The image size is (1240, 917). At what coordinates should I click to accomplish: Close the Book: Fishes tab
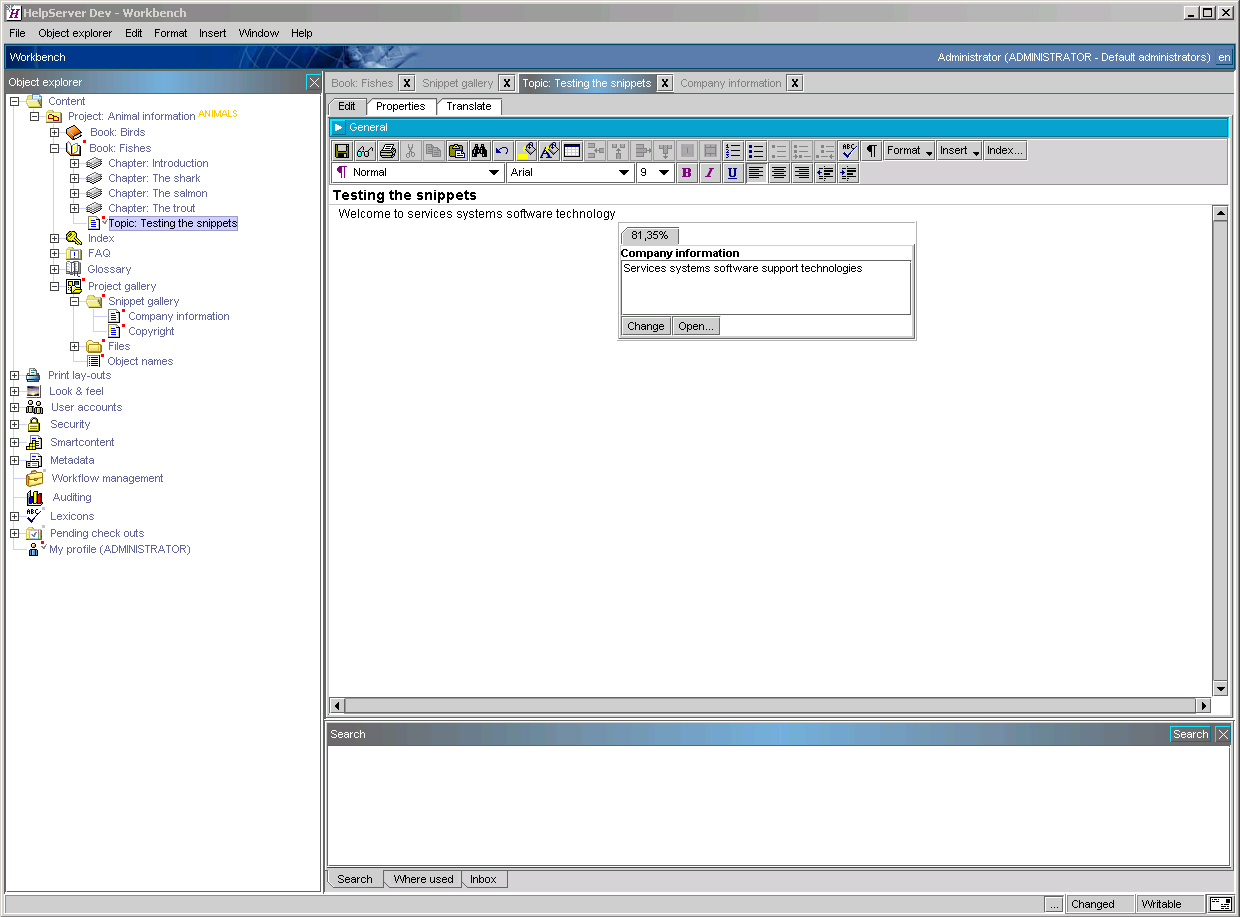pos(406,83)
